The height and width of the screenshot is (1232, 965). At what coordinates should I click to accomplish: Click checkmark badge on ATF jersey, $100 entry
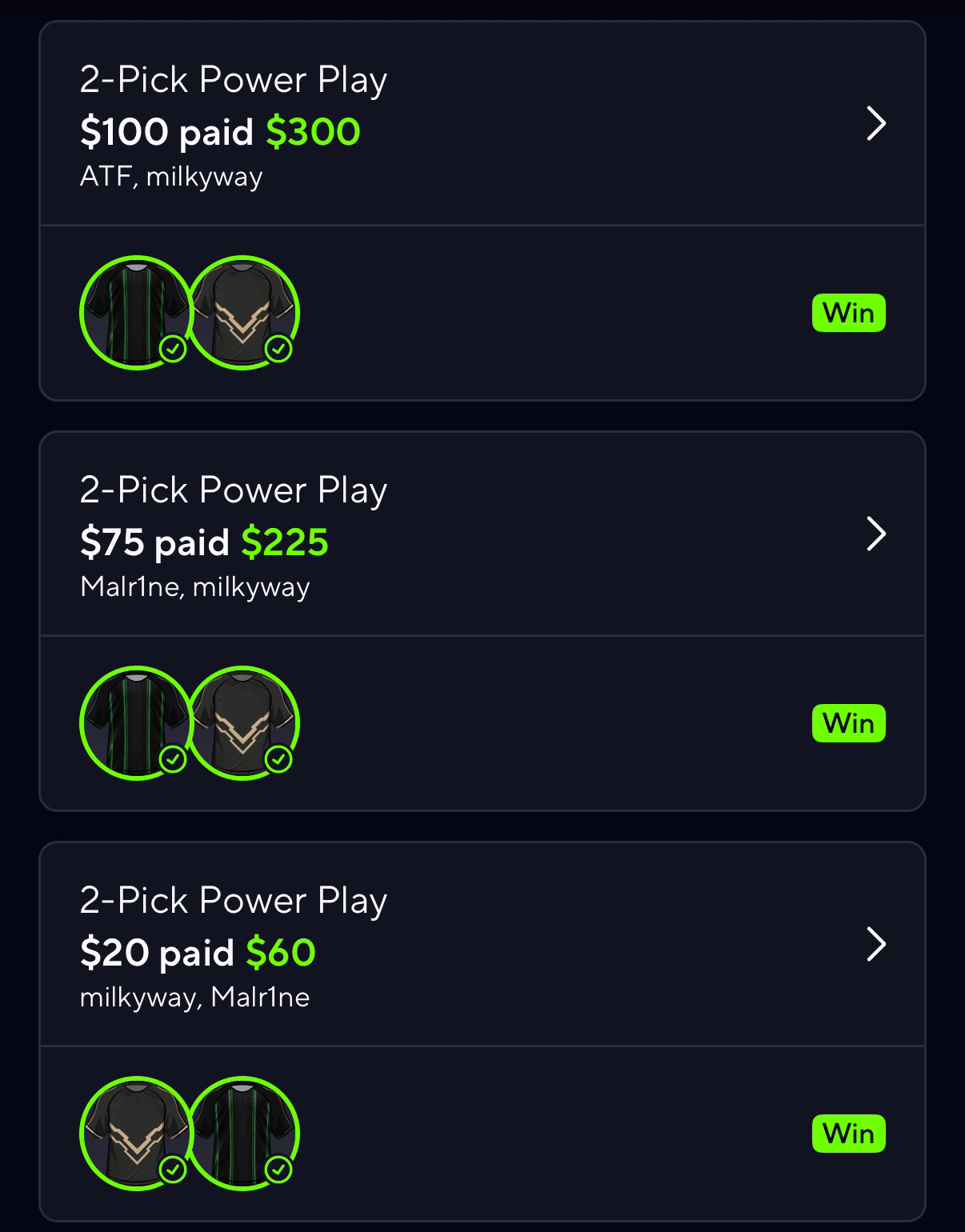(x=173, y=349)
